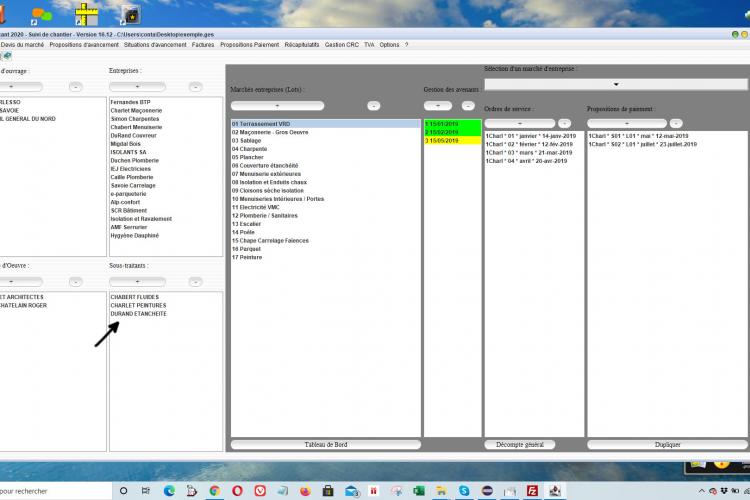
Task: Launch Google Chrome from the taskbar
Action: pyautogui.click(x=215, y=491)
